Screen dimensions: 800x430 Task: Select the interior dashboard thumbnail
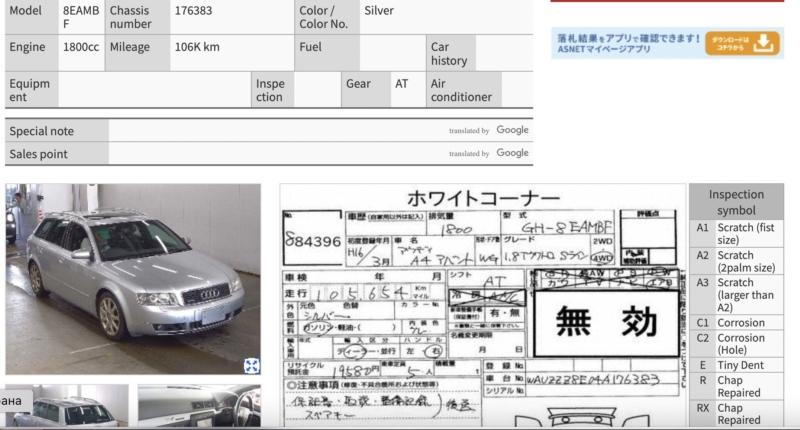tap(199, 408)
